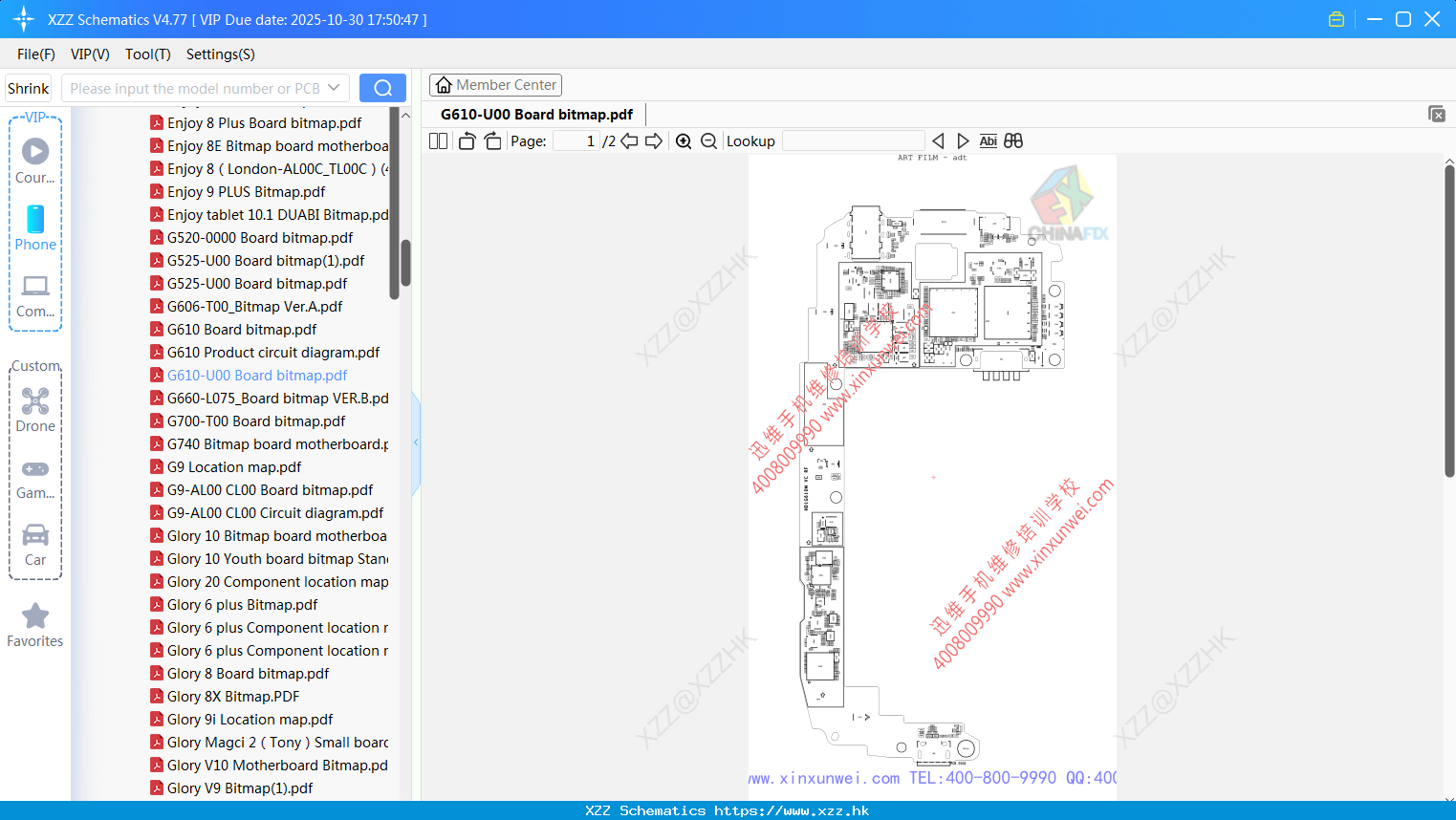Screen dimensions: 1456x820
Task: Open the Settings(S) menu
Action: pos(221,54)
